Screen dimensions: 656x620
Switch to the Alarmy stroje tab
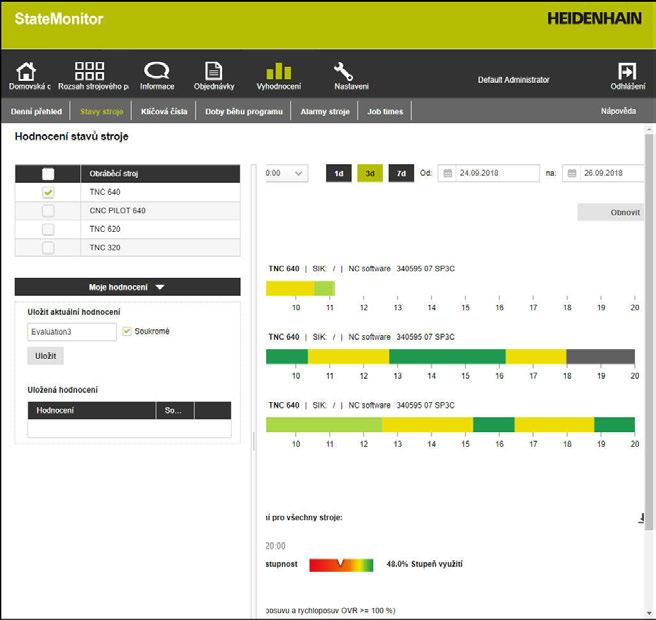(325, 111)
